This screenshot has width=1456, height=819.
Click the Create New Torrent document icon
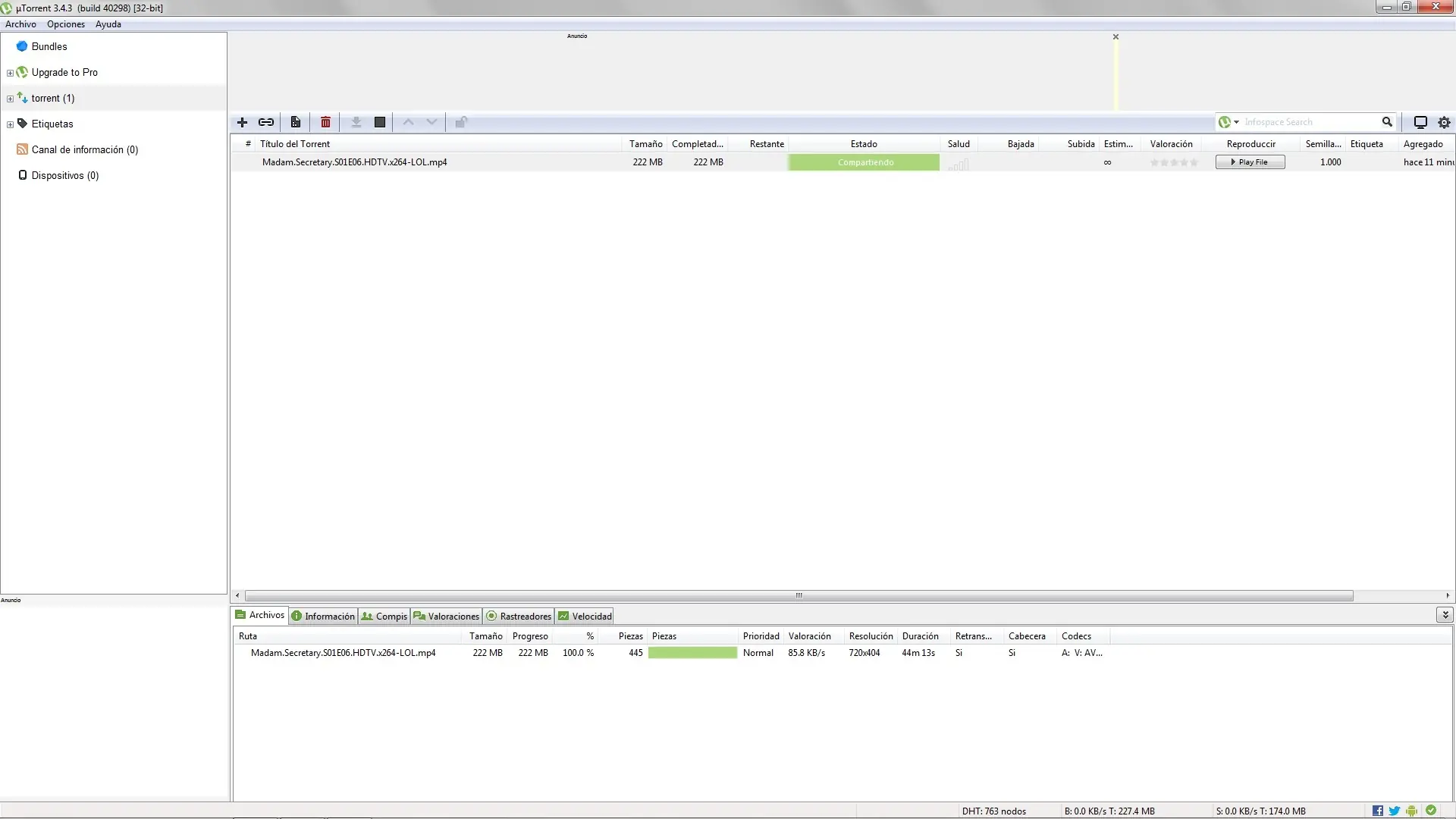point(296,122)
